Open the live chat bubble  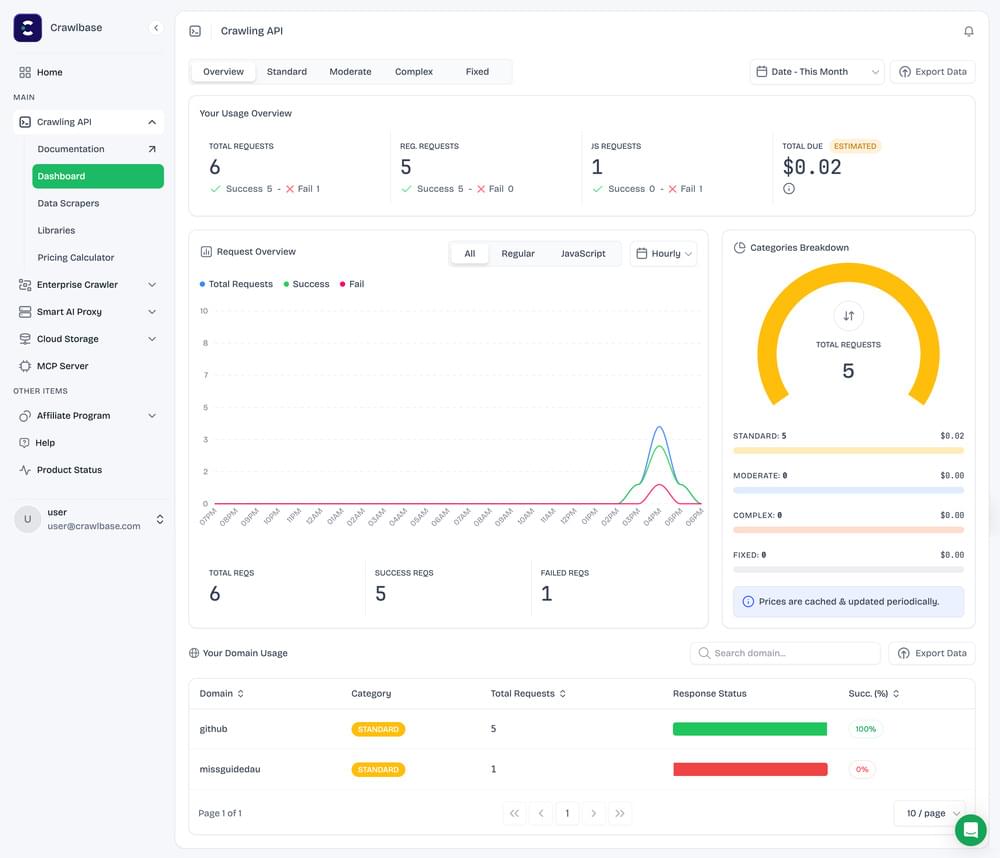click(970, 830)
